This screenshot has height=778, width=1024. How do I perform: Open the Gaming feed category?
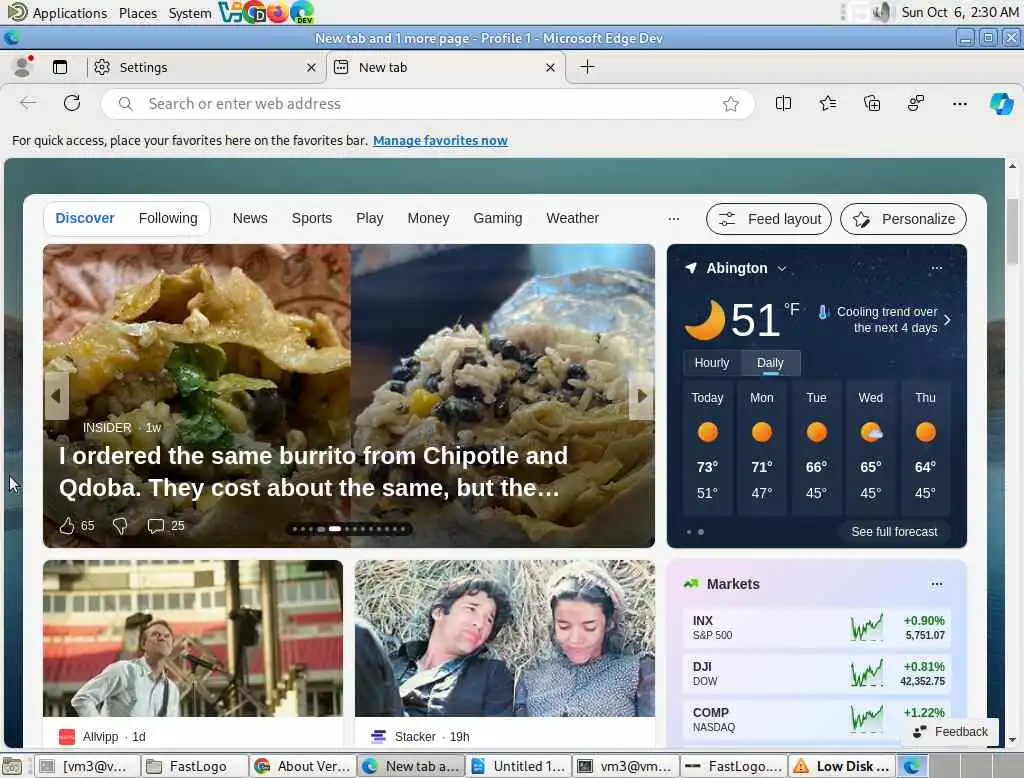(x=498, y=218)
